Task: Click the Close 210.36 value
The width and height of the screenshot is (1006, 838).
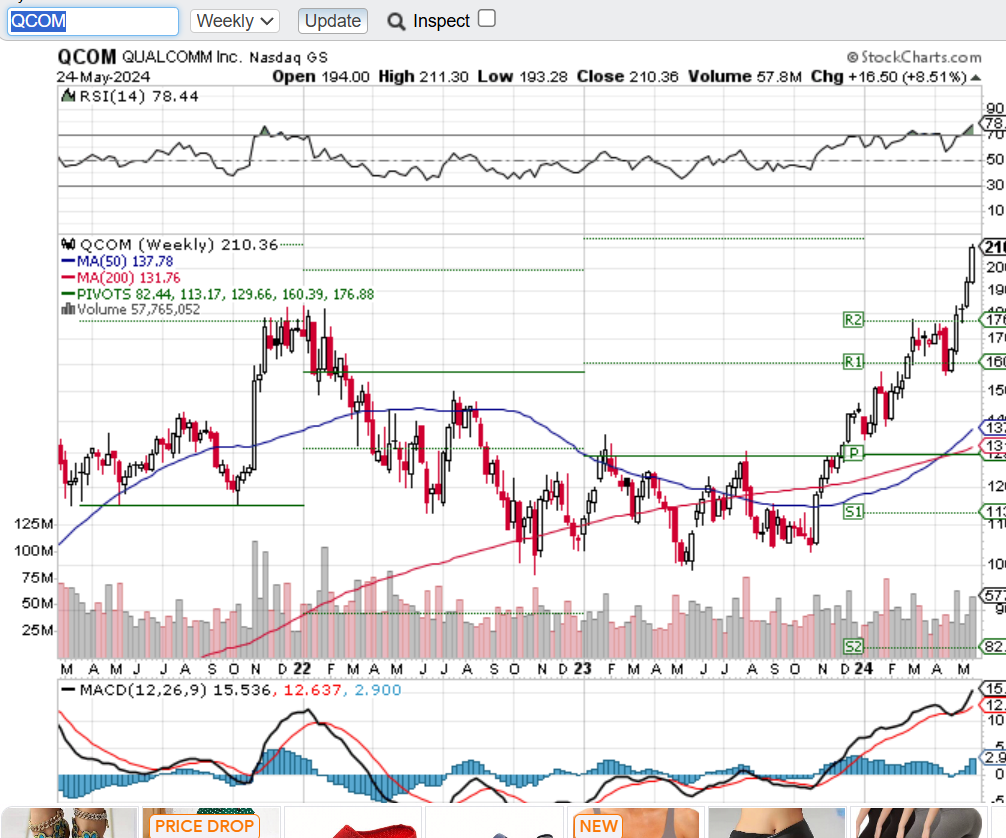Action: point(627,77)
